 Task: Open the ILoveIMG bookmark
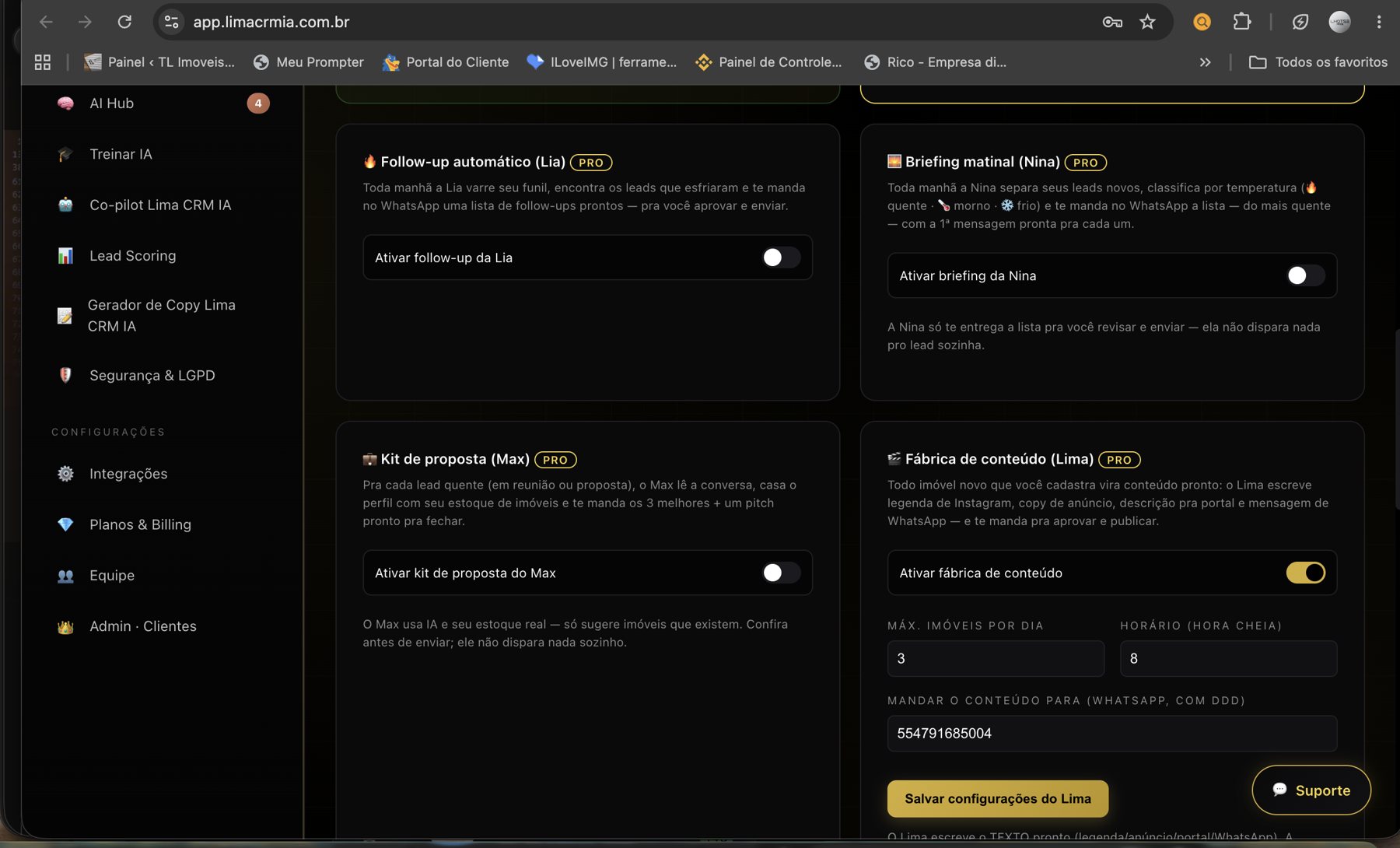coord(602,62)
